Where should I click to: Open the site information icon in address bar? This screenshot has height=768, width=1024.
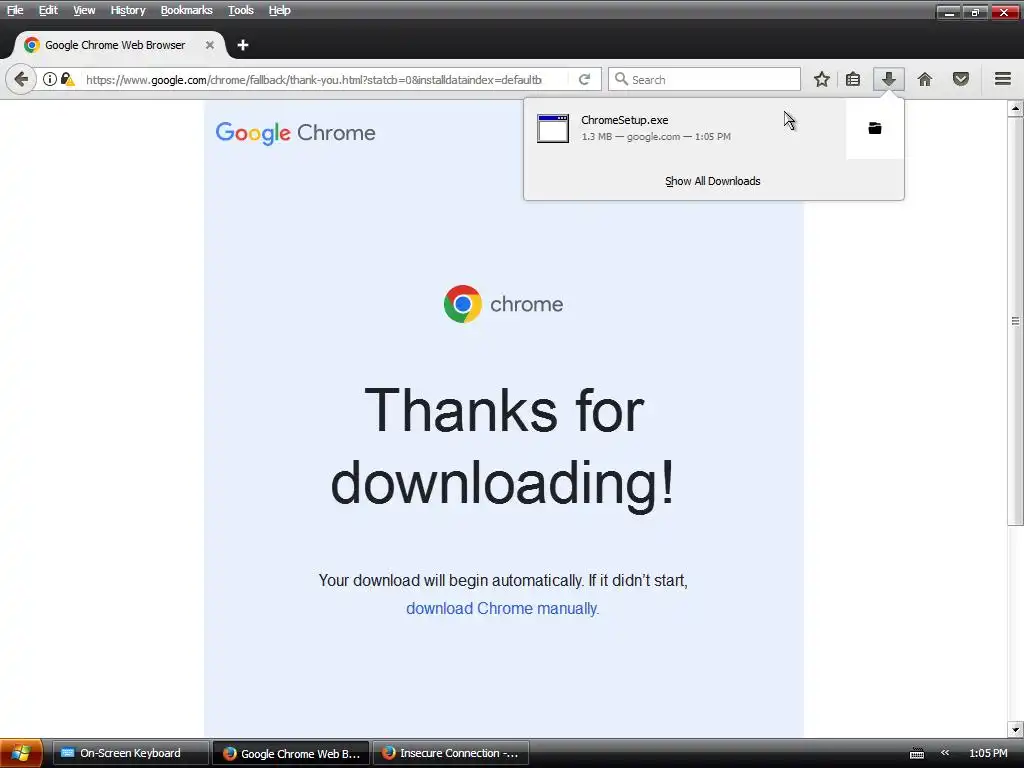click(x=50, y=80)
